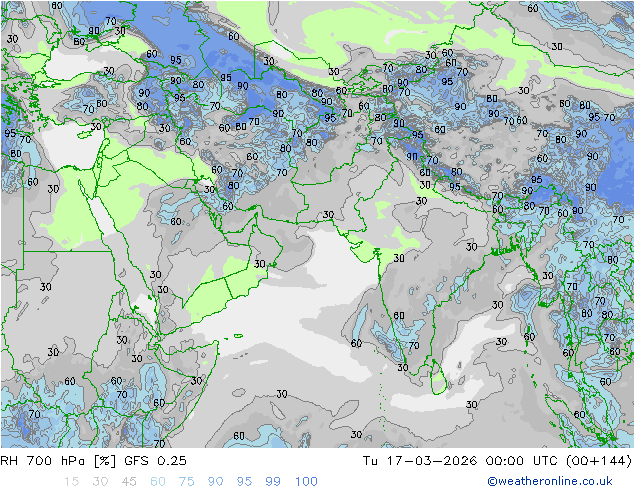Select the legend value 45

coord(129,482)
